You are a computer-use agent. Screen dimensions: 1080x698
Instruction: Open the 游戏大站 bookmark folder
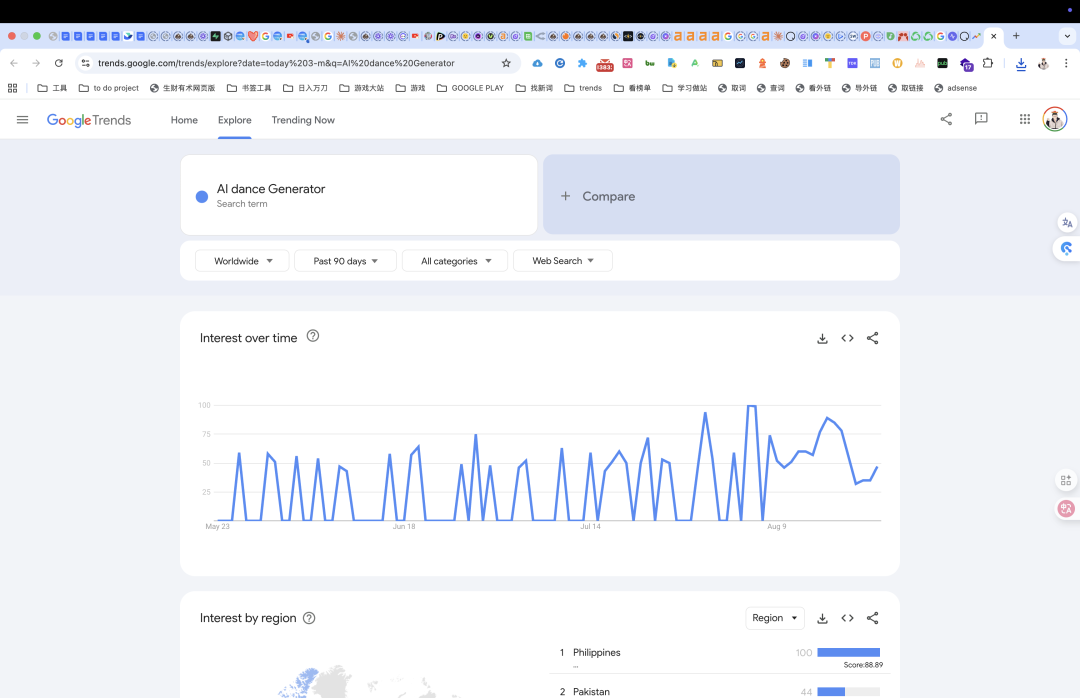point(362,88)
